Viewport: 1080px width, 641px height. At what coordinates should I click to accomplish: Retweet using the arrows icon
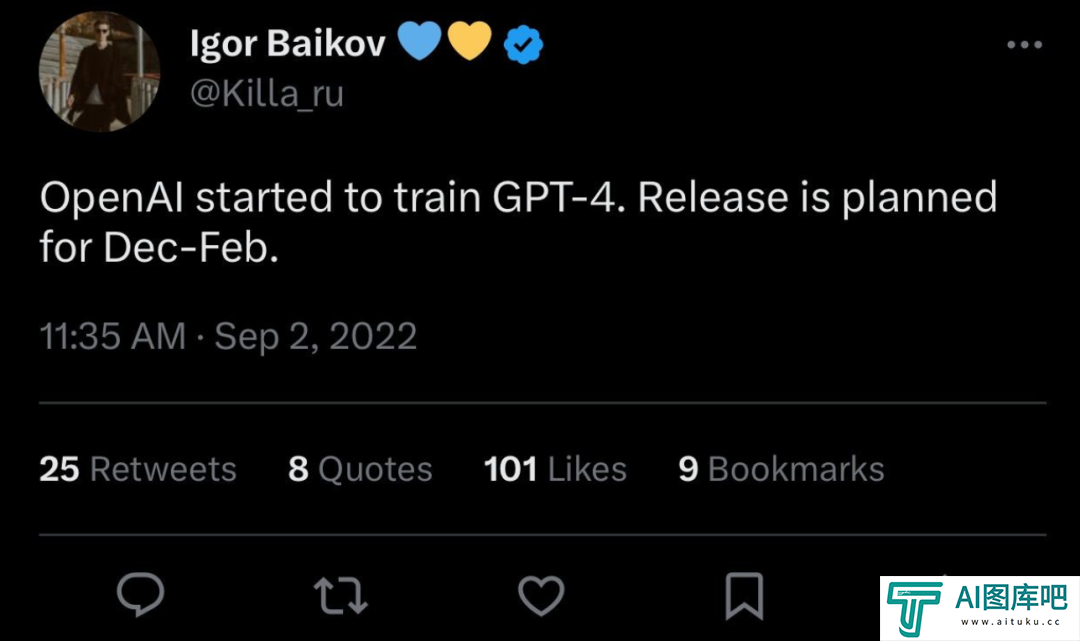pos(341,596)
